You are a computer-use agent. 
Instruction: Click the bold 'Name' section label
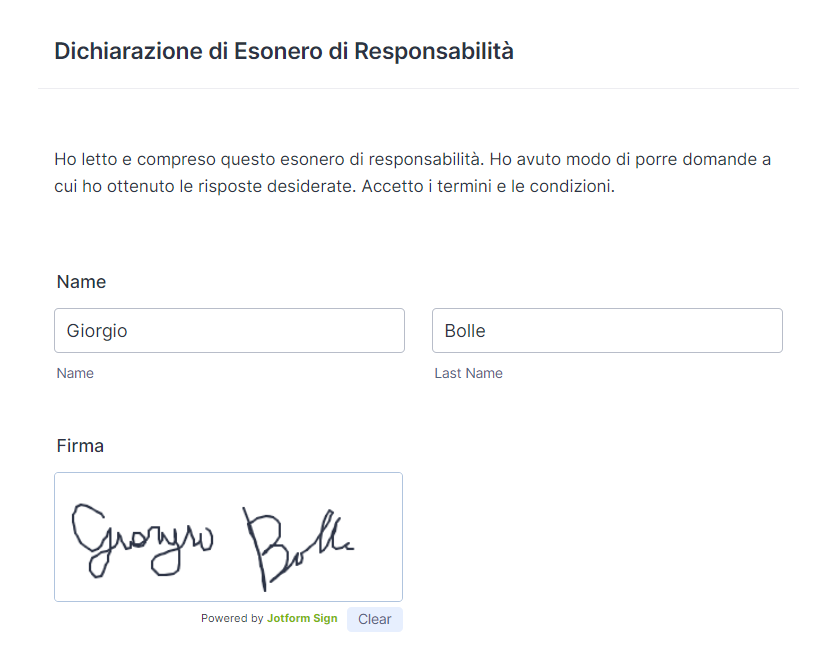[81, 282]
